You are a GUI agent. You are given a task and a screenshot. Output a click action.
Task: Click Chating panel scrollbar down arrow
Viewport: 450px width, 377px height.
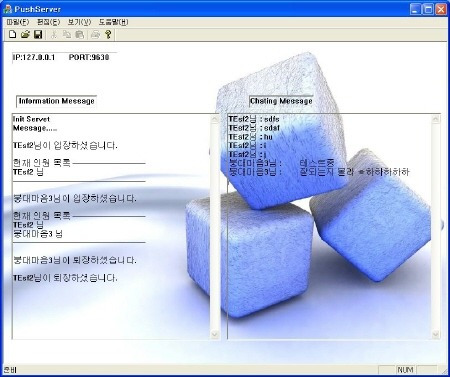tap(435, 334)
